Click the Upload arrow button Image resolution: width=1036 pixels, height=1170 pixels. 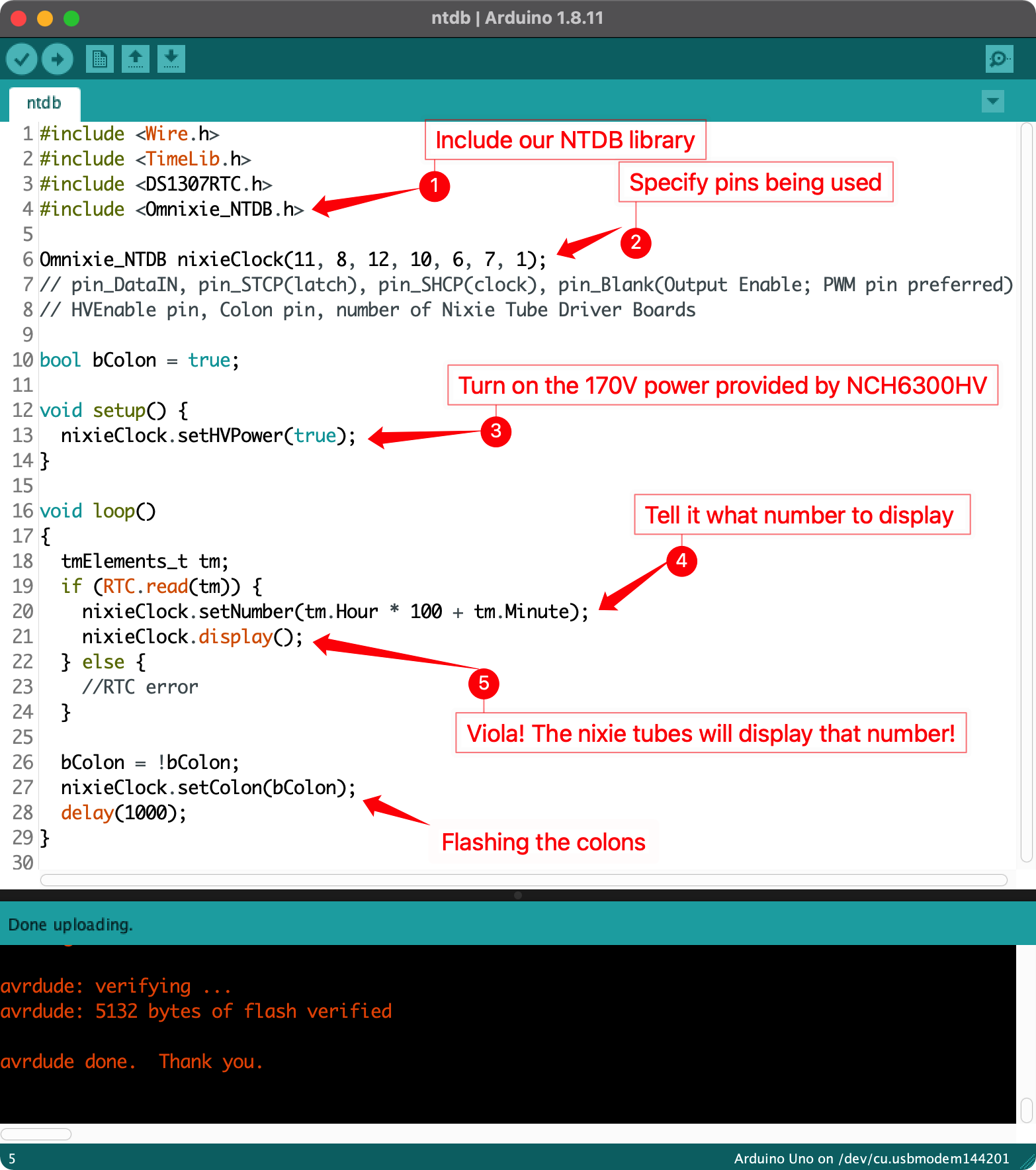click(x=58, y=60)
